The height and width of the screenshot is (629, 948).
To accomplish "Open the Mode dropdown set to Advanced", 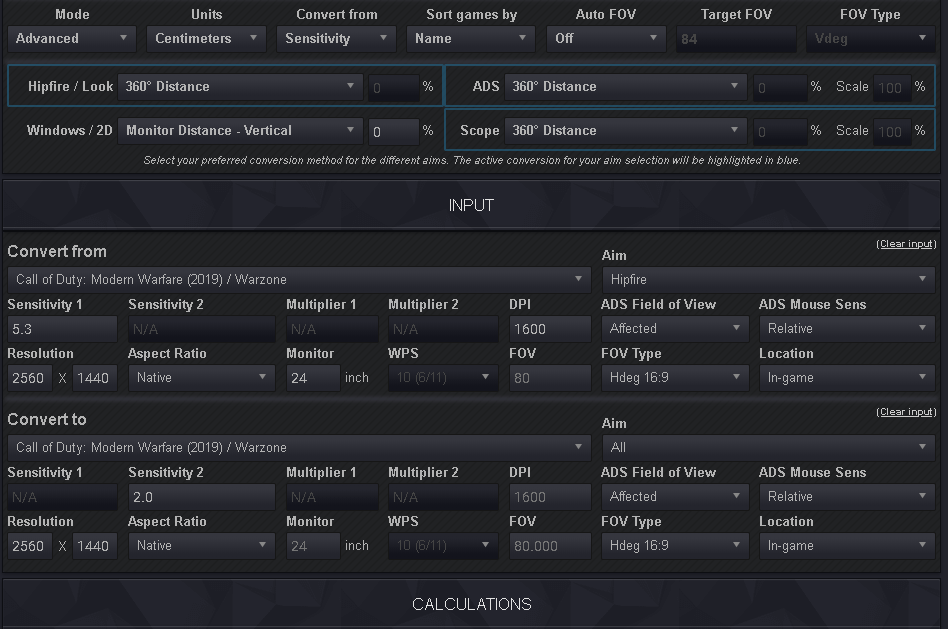I will click(72, 39).
